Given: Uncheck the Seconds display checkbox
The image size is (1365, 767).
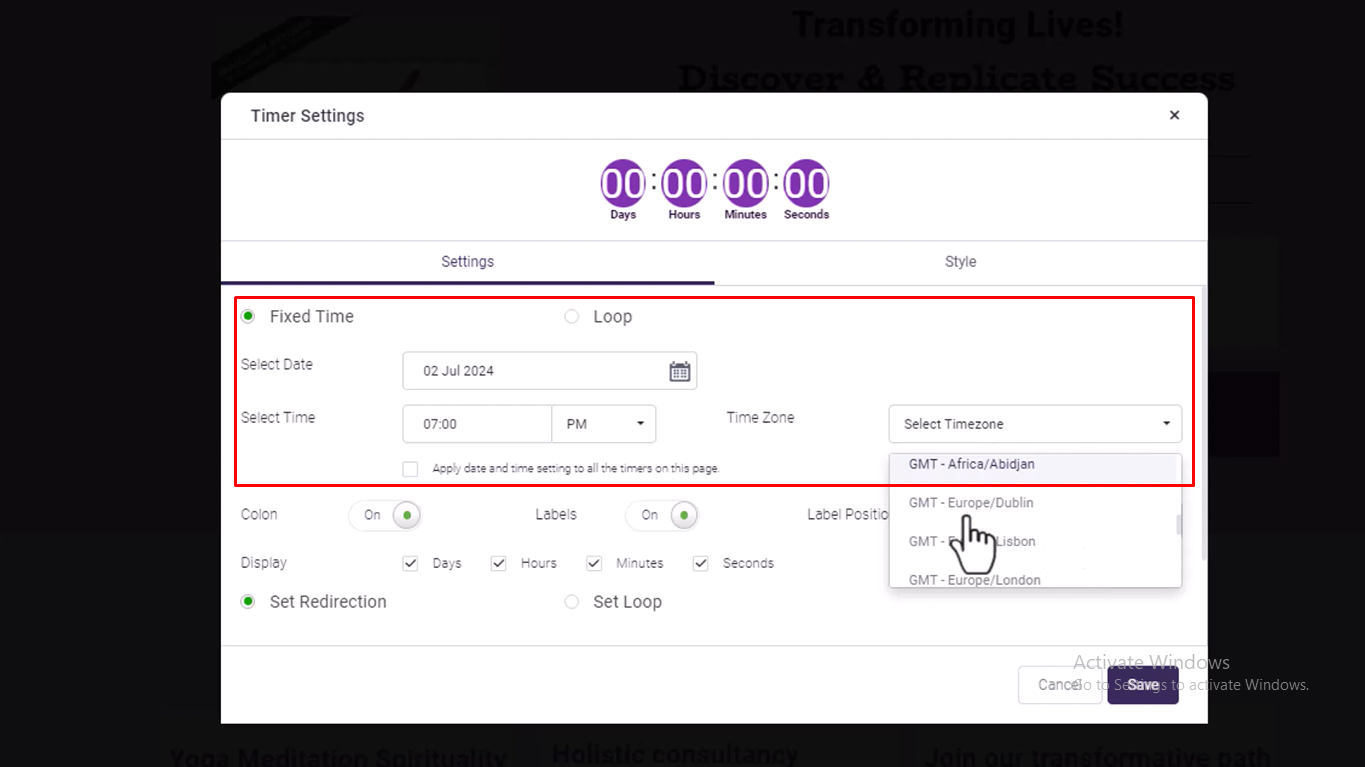Looking at the screenshot, I should [x=701, y=563].
